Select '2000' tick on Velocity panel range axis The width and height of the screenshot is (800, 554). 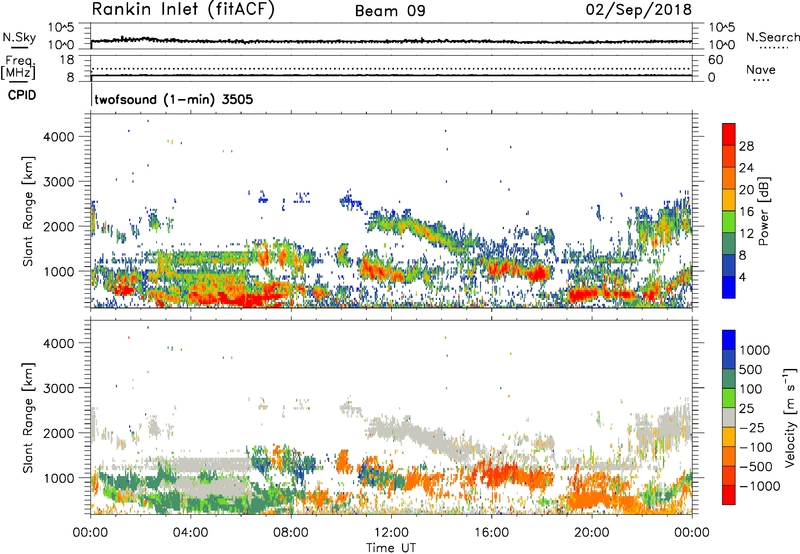tap(59, 433)
